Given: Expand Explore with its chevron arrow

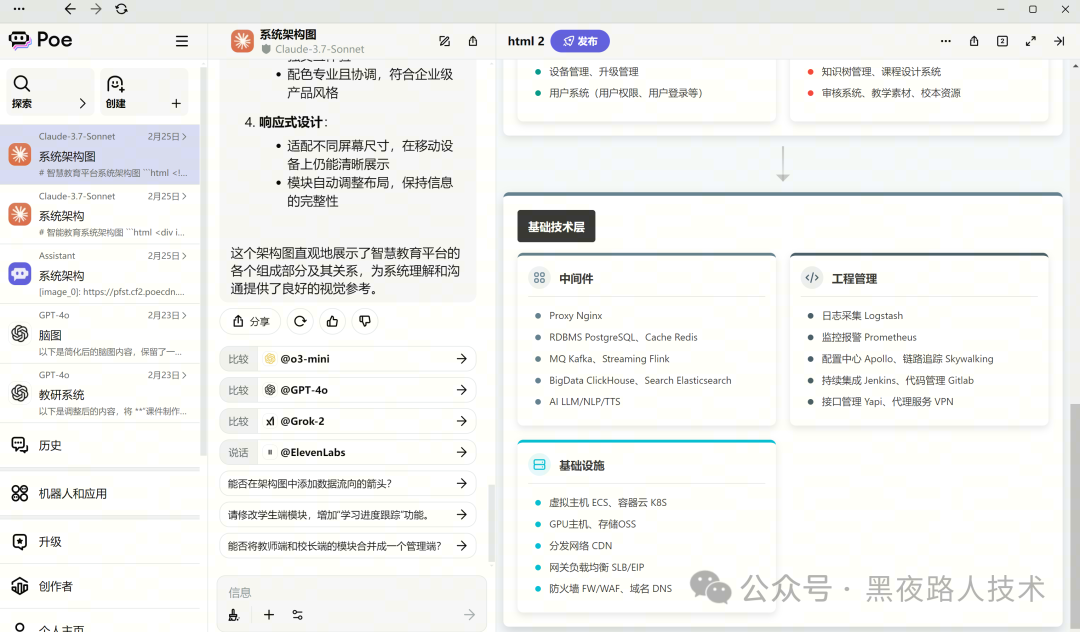Looking at the screenshot, I should [x=83, y=103].
